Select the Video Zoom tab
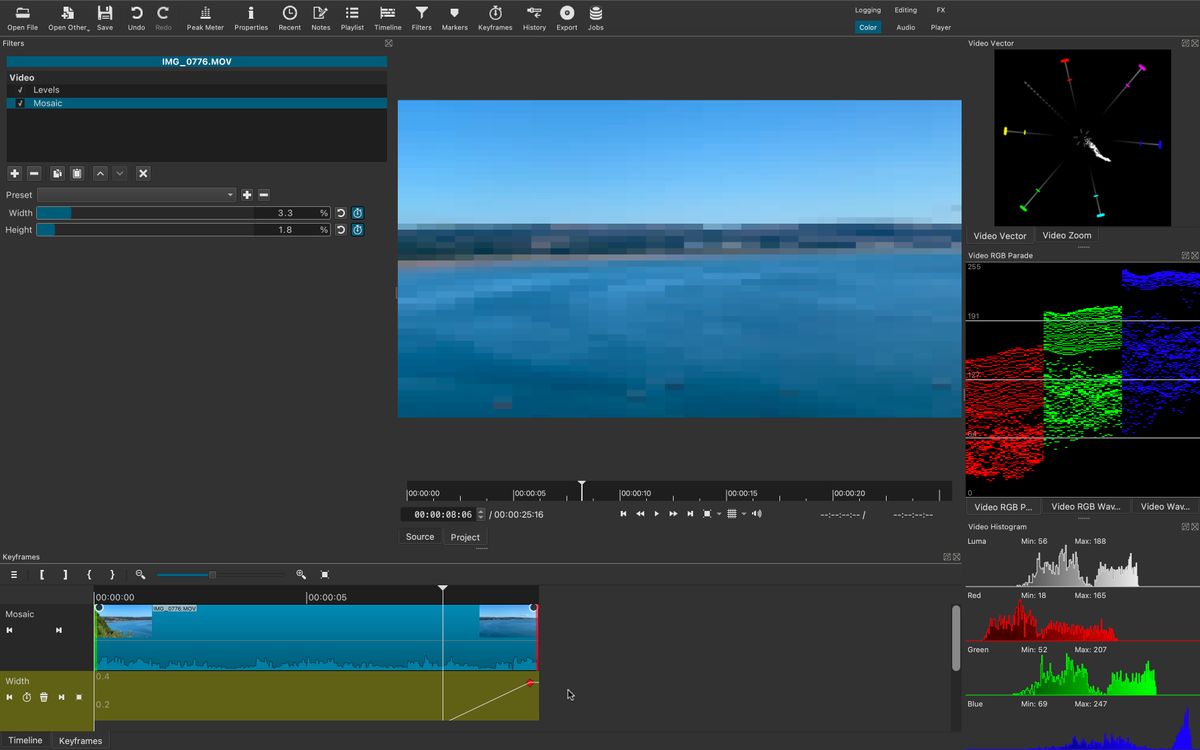Screen dimensions: 1200x750 coord(1066,235)
